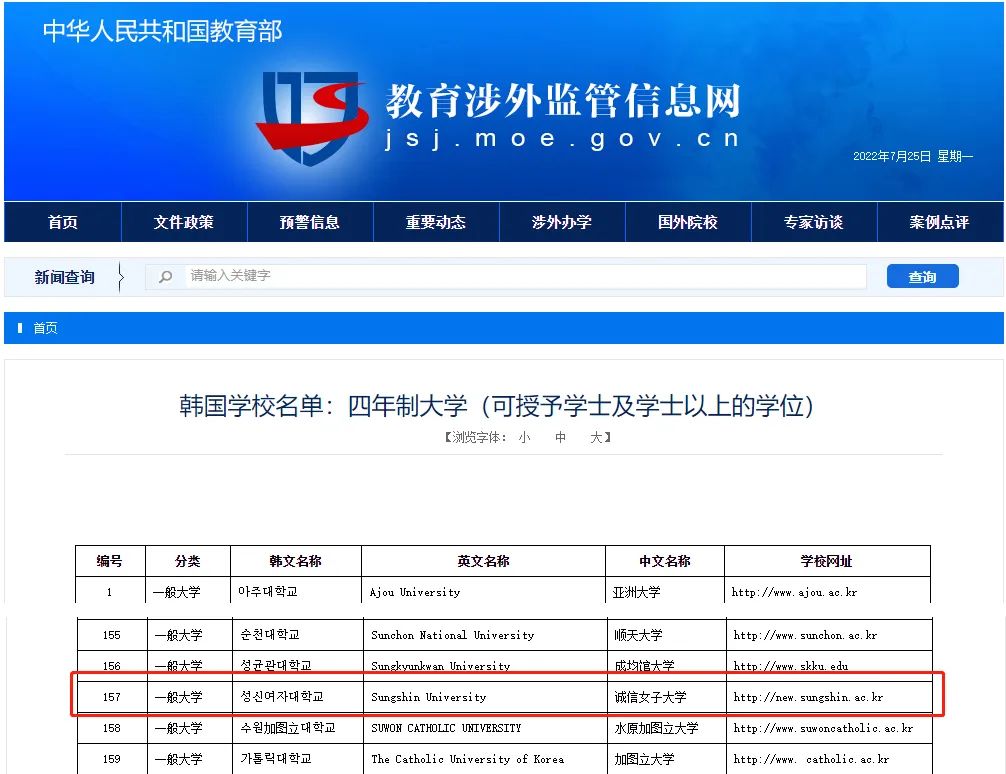This screenshot has width=1006, height=774.
Task: Click the 首页 breadcrumb link
Action: 46,328
